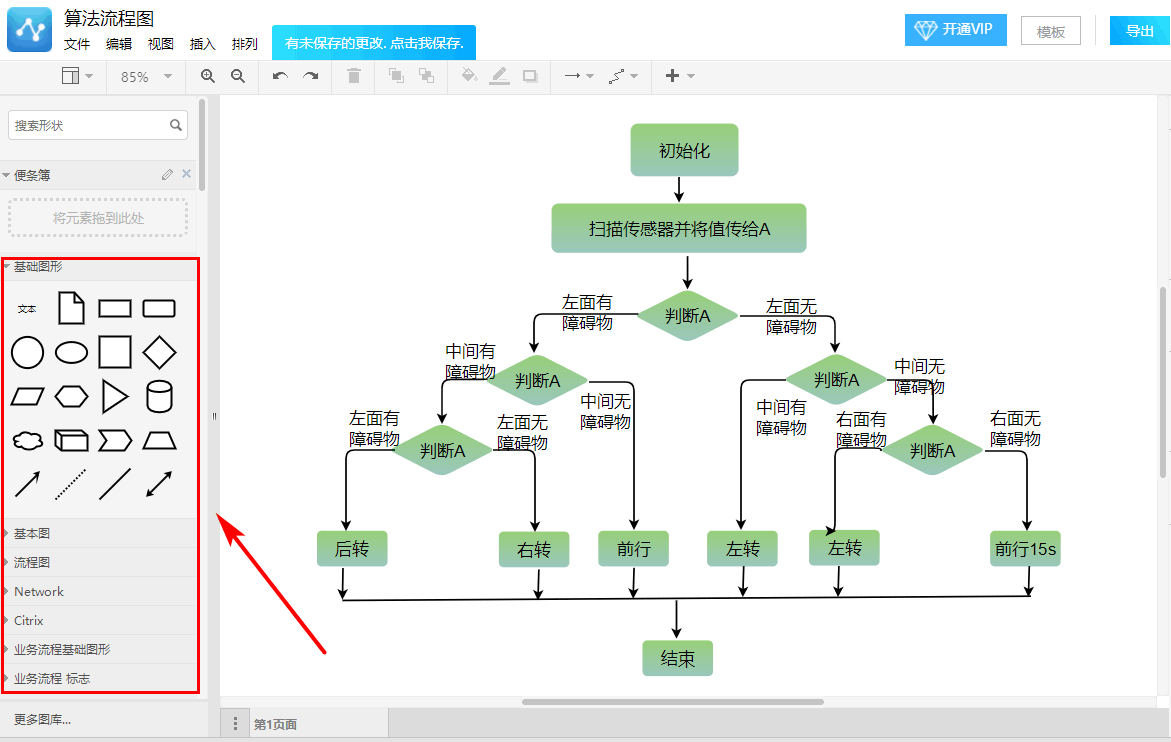The image size is (1171, 742).
Task: Choose the circle shape in the shape library
Action: [27, 352]
